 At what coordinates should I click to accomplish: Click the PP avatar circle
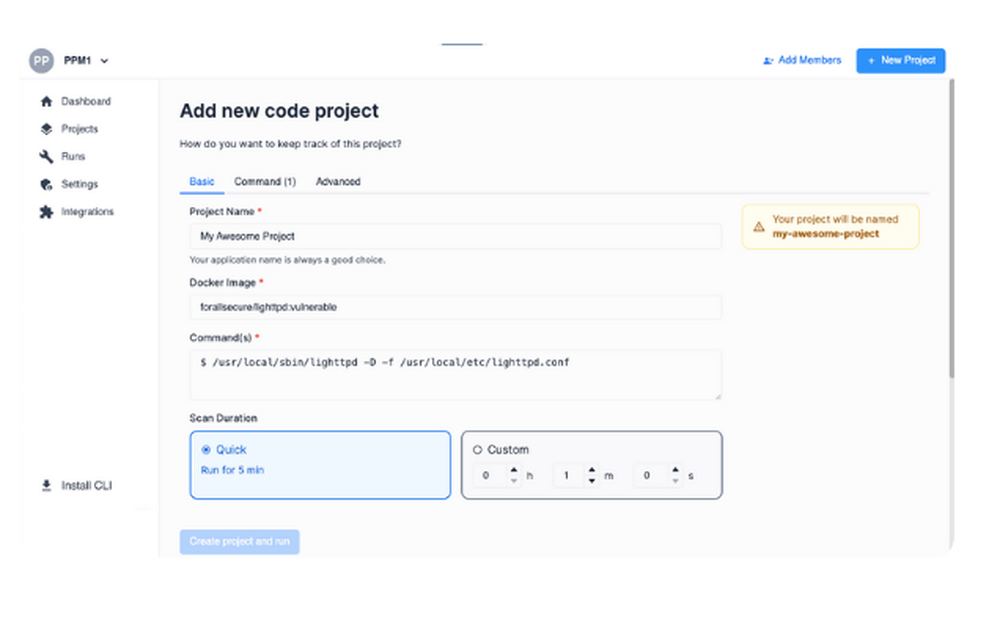tap(41, 61)
